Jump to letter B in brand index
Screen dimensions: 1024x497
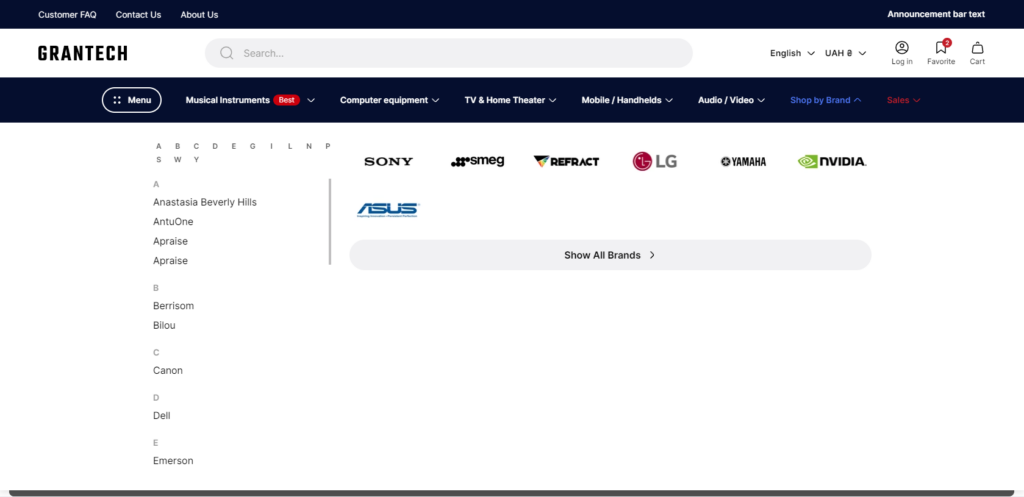pos(178,146)
